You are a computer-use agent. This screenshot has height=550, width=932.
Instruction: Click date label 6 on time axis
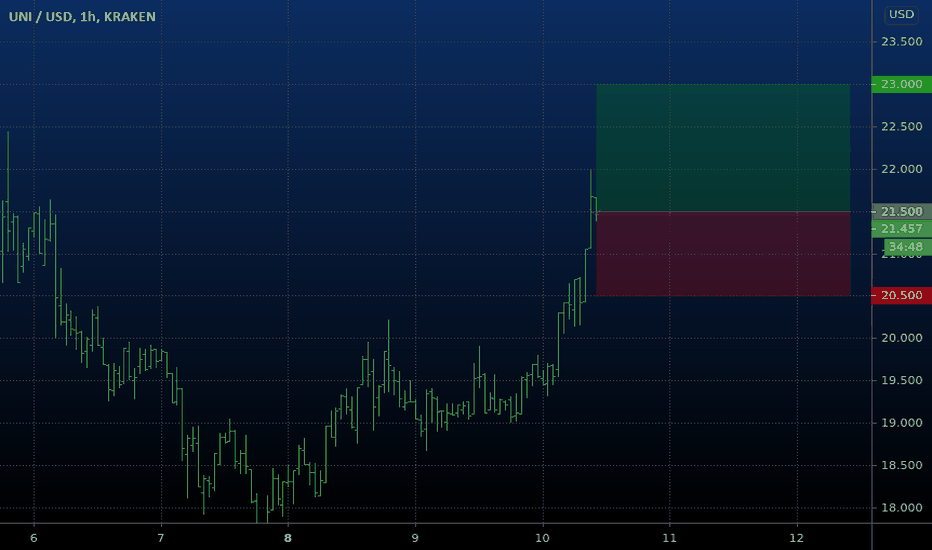pyautogui.click(x=34, y=538)
